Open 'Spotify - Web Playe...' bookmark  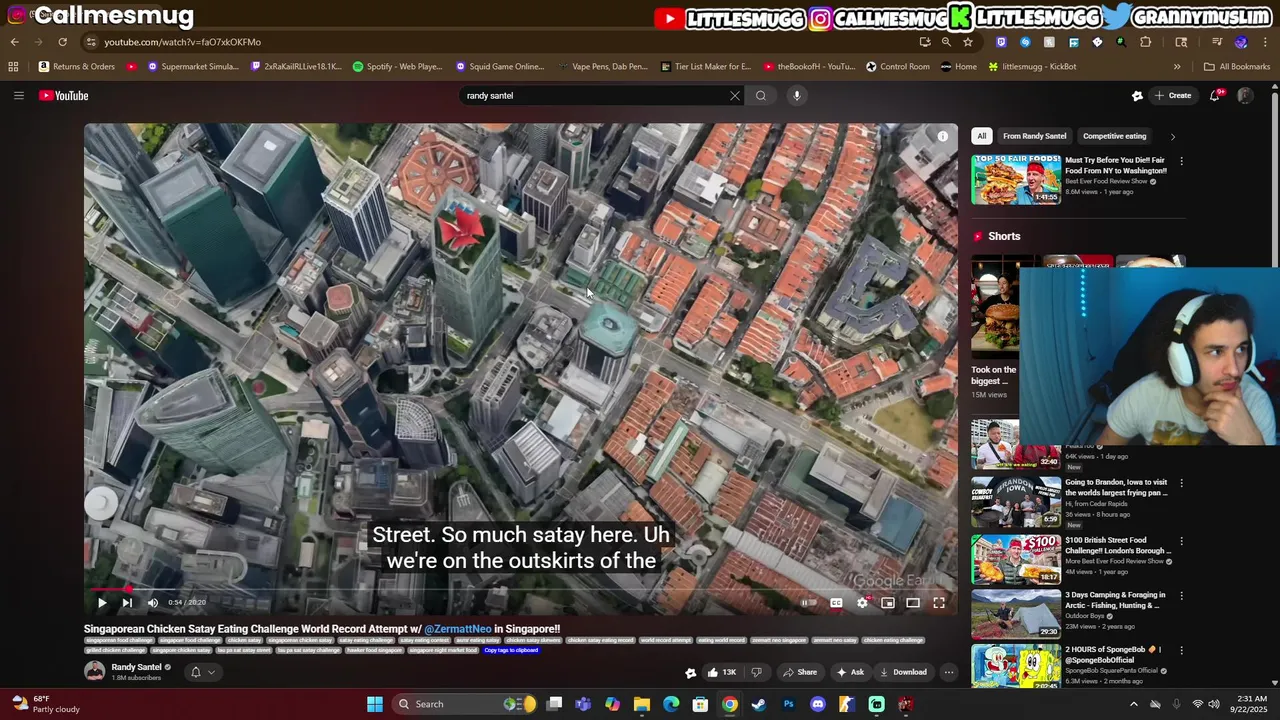coord(397,67)
